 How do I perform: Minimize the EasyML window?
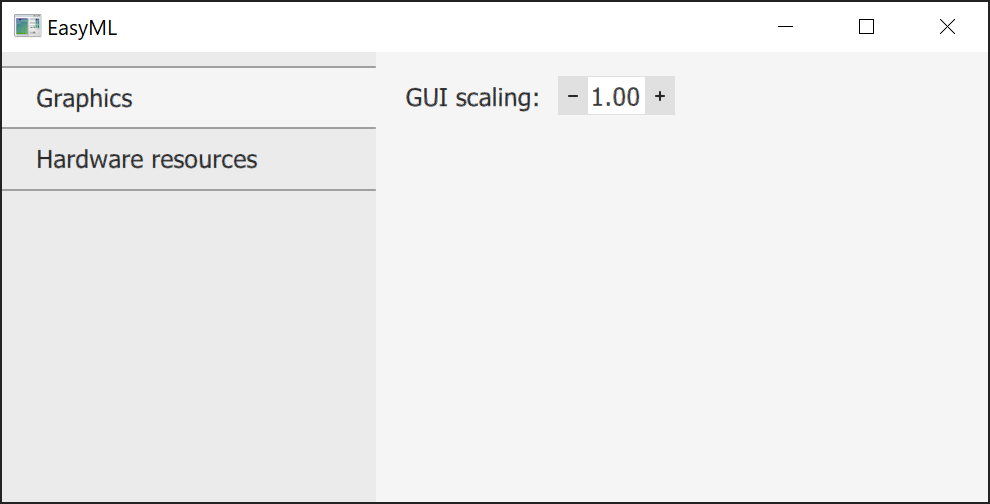point(786,27)
